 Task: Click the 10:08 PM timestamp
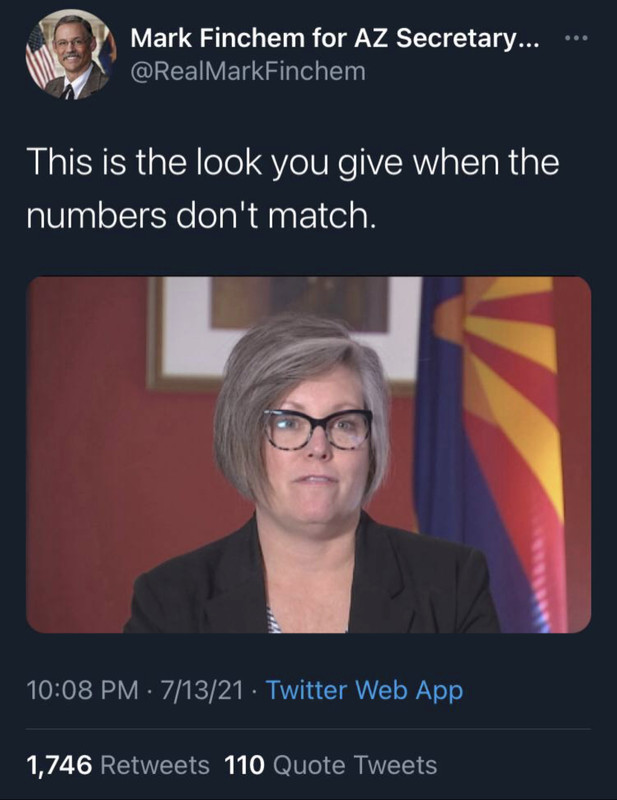(x=83, y=690)
